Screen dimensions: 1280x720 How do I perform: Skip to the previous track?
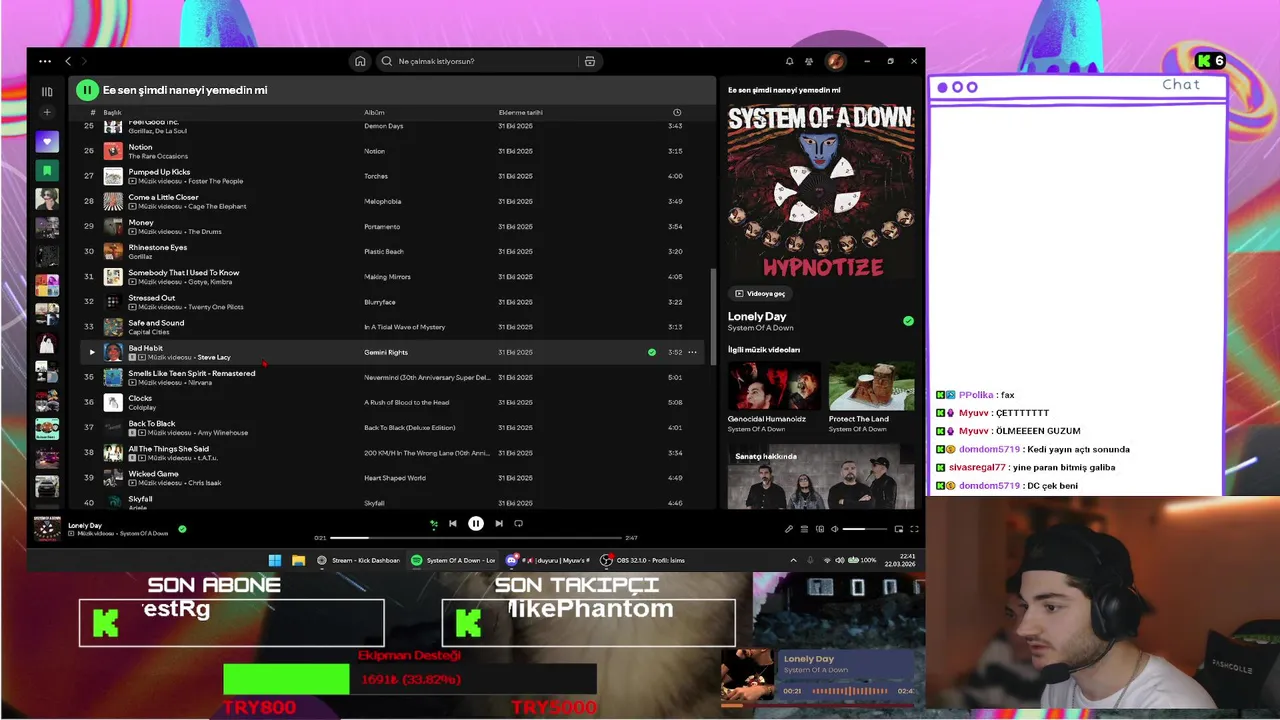click(453, 523)
